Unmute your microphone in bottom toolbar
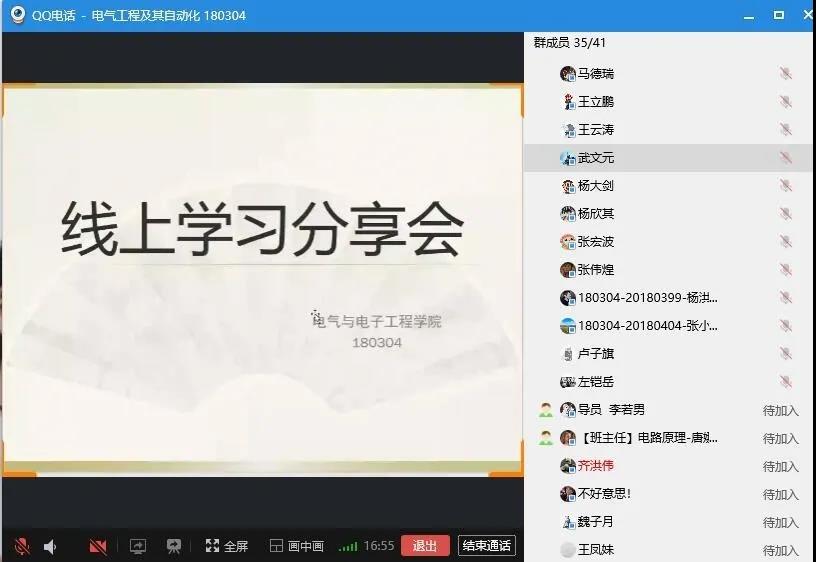816x562 pixels. (x=21, y=546)
